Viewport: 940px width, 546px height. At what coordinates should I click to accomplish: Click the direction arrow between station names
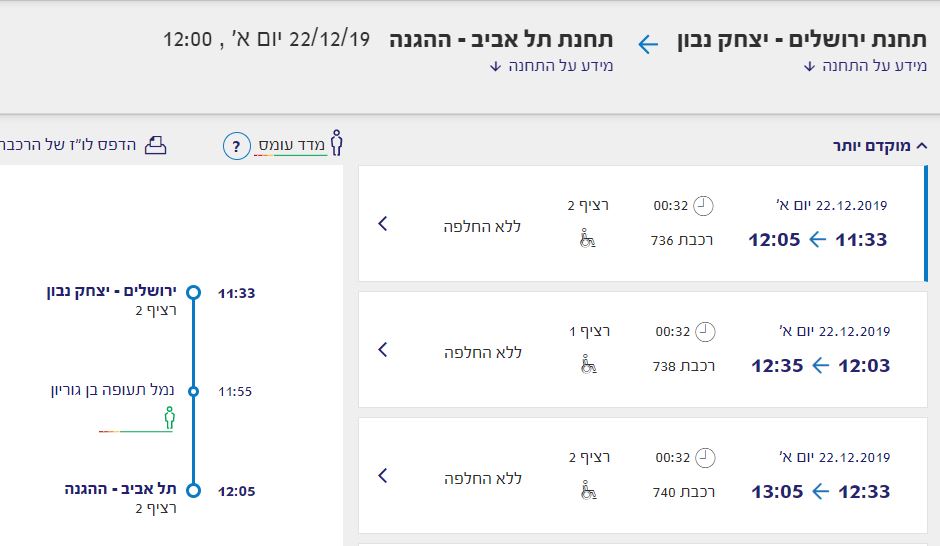tap(649, 44)
